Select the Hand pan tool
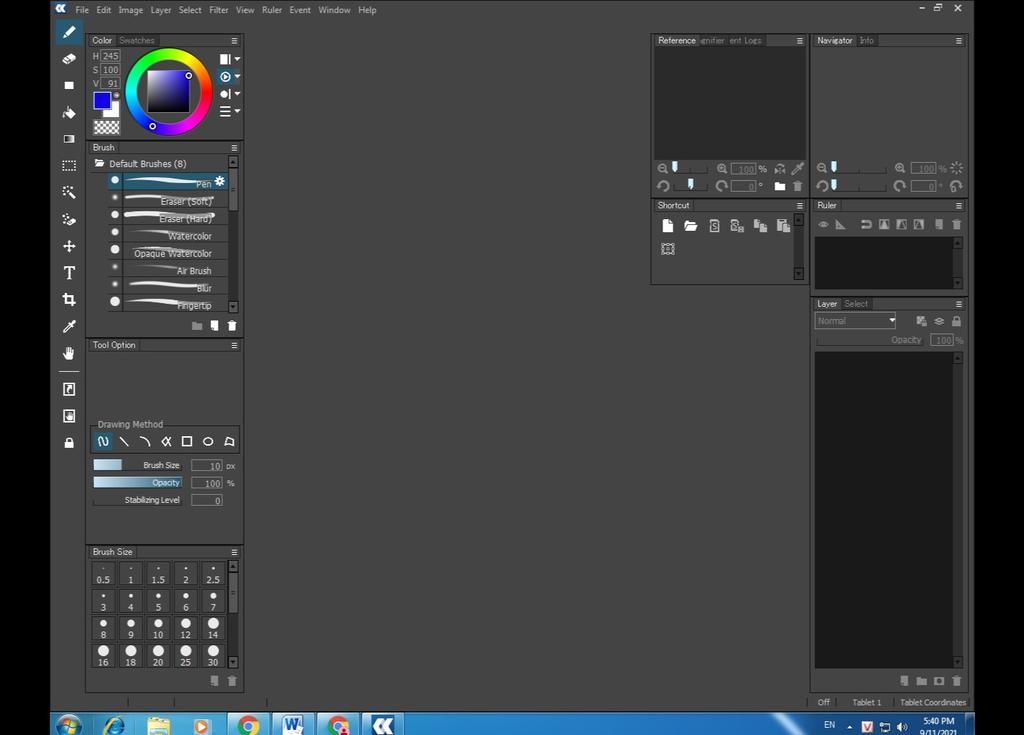Image resolution: width=1024 pixels, height=735 pixels. pos(69,353)
